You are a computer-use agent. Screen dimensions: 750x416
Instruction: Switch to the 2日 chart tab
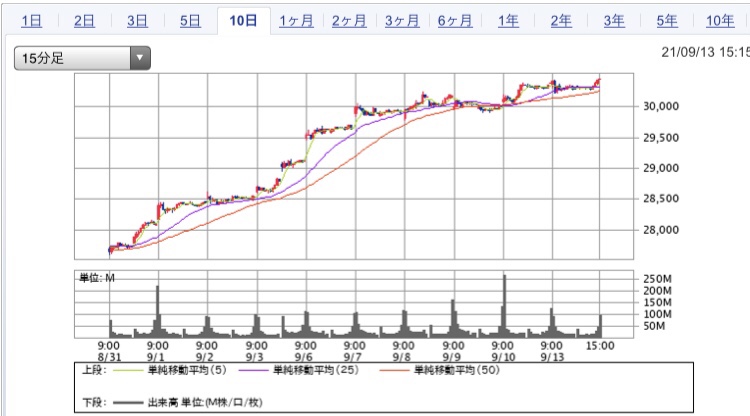[84, 21]
